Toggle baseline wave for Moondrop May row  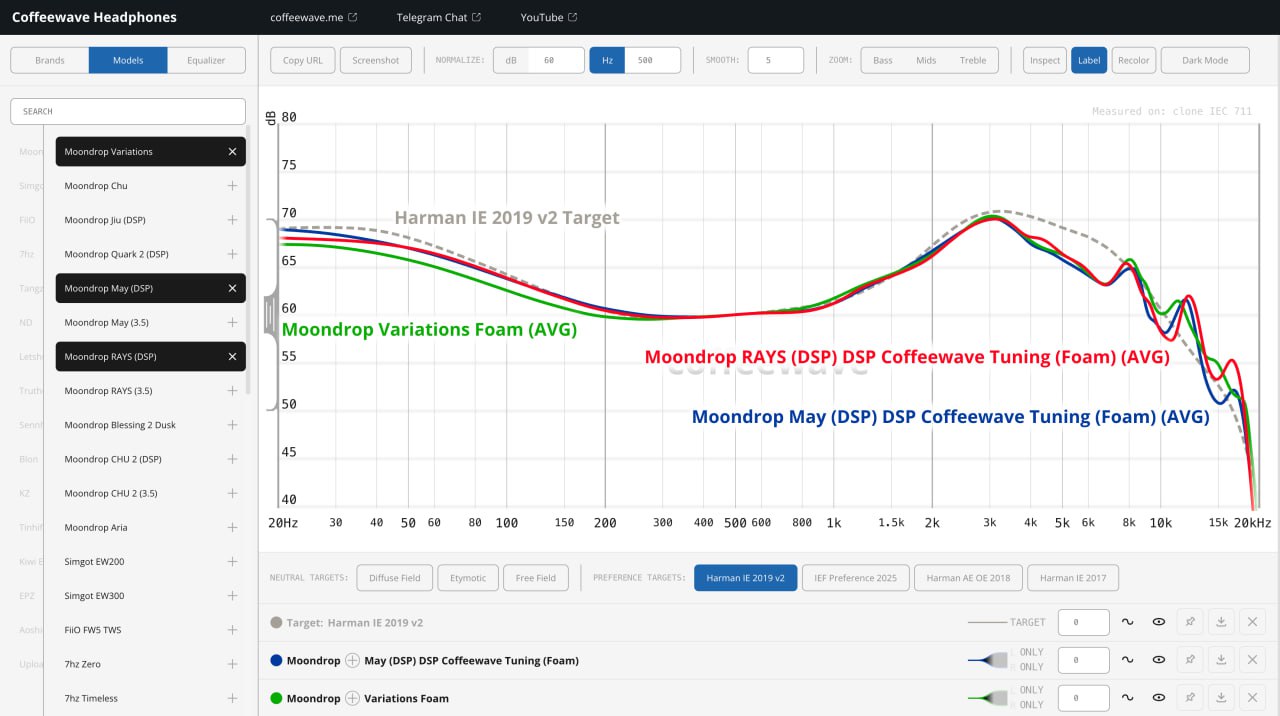(1127, 660)
